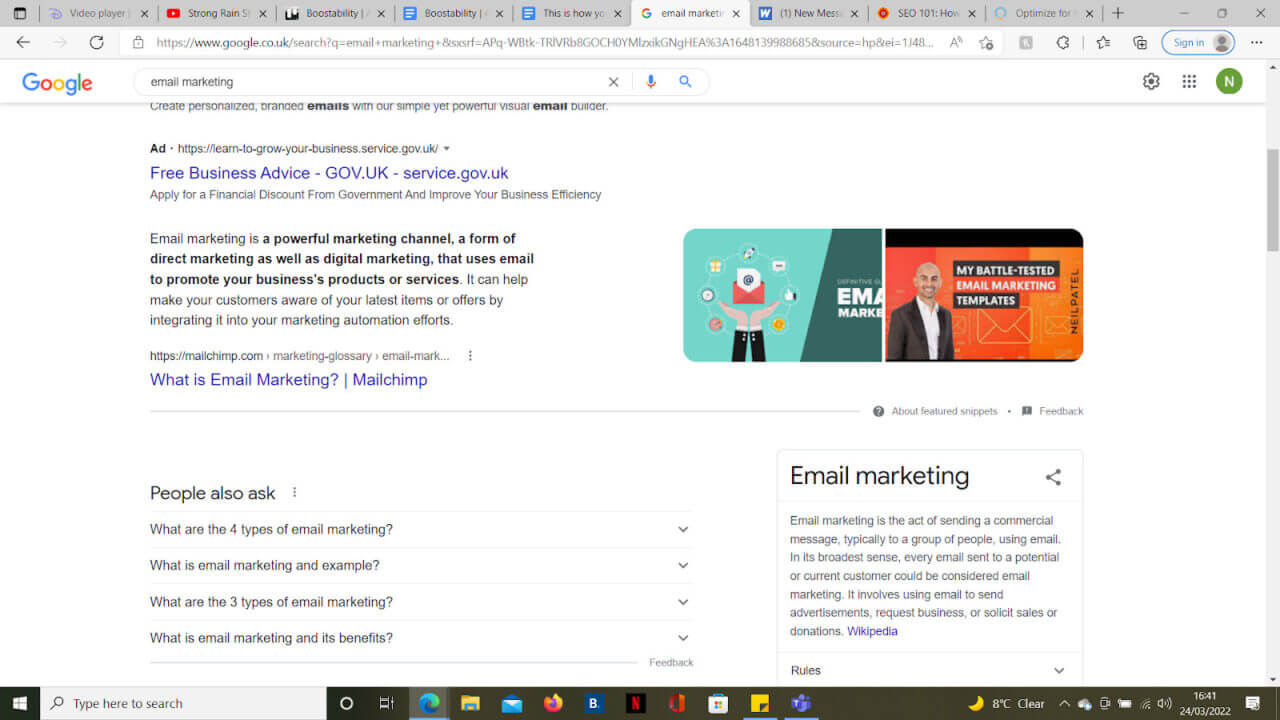Toggle Read aloud icon in address bar

click(x=956, y=43)
